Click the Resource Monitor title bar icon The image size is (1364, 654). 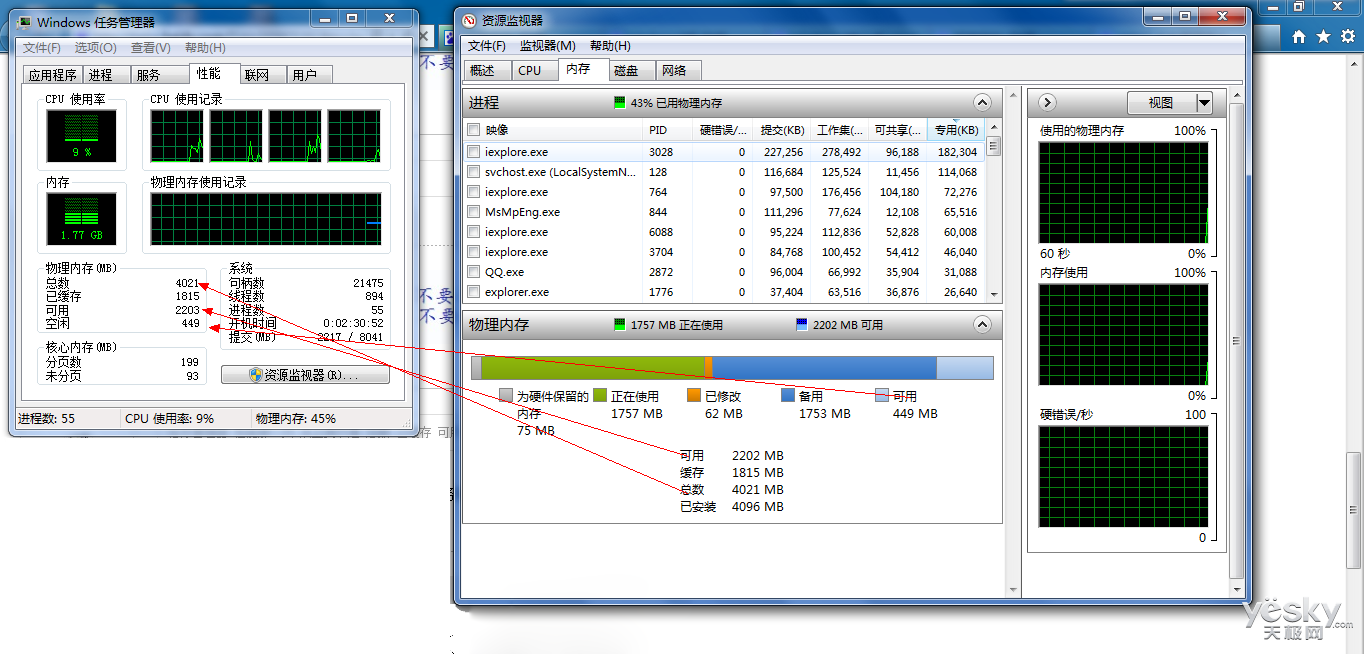[x=469, y=20]
